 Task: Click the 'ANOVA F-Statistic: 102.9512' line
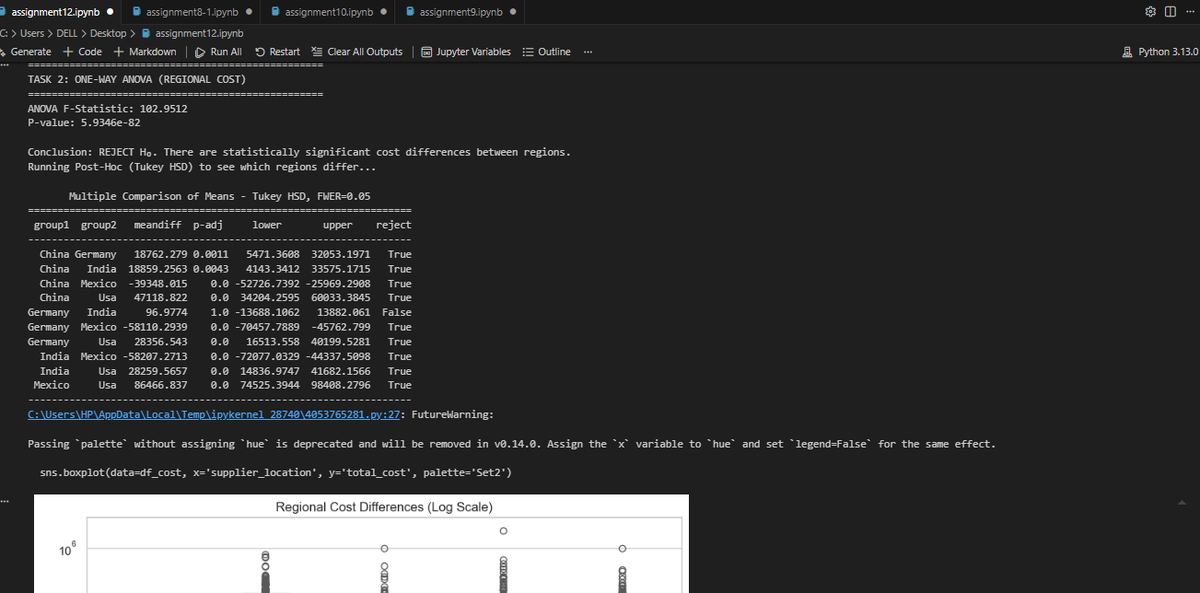click(x=107, y=108)
